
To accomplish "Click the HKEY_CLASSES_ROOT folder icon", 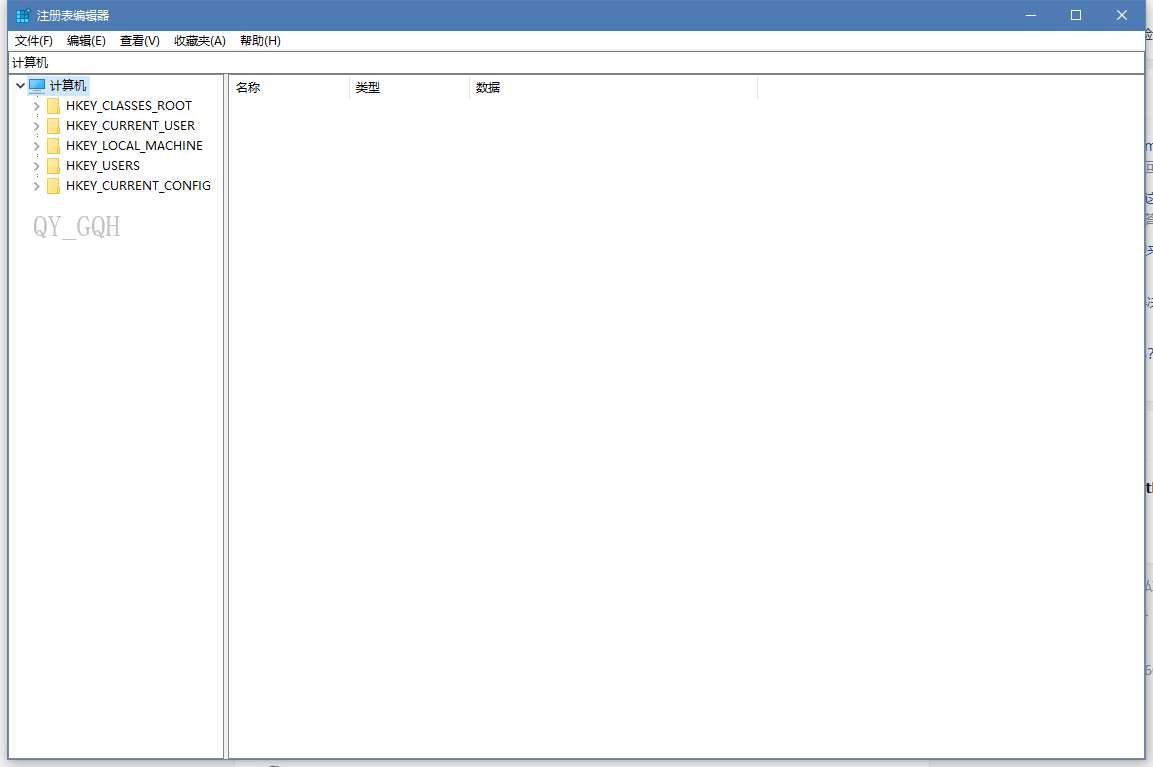I will [53, 106].
